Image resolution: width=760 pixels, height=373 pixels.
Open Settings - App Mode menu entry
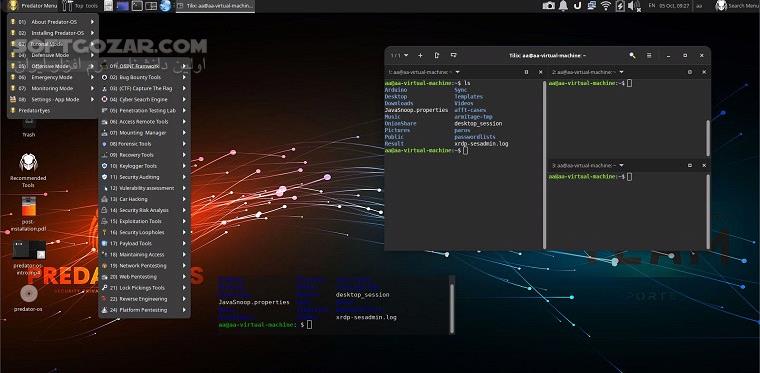(x=53, y=99)
